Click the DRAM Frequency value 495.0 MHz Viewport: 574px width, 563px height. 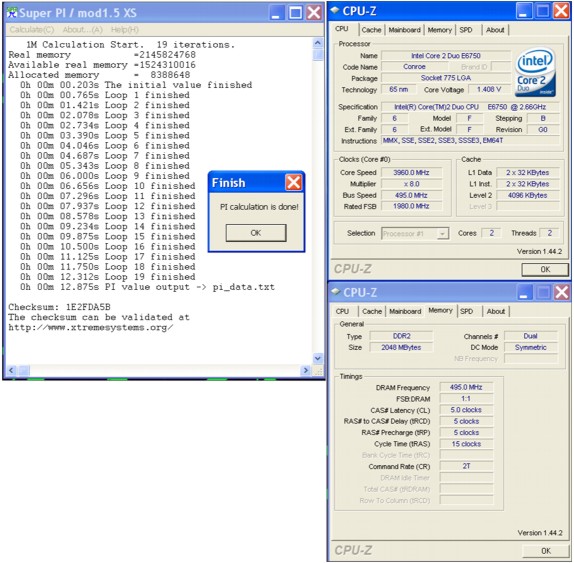pyautogui.click(x=466, y=387)
